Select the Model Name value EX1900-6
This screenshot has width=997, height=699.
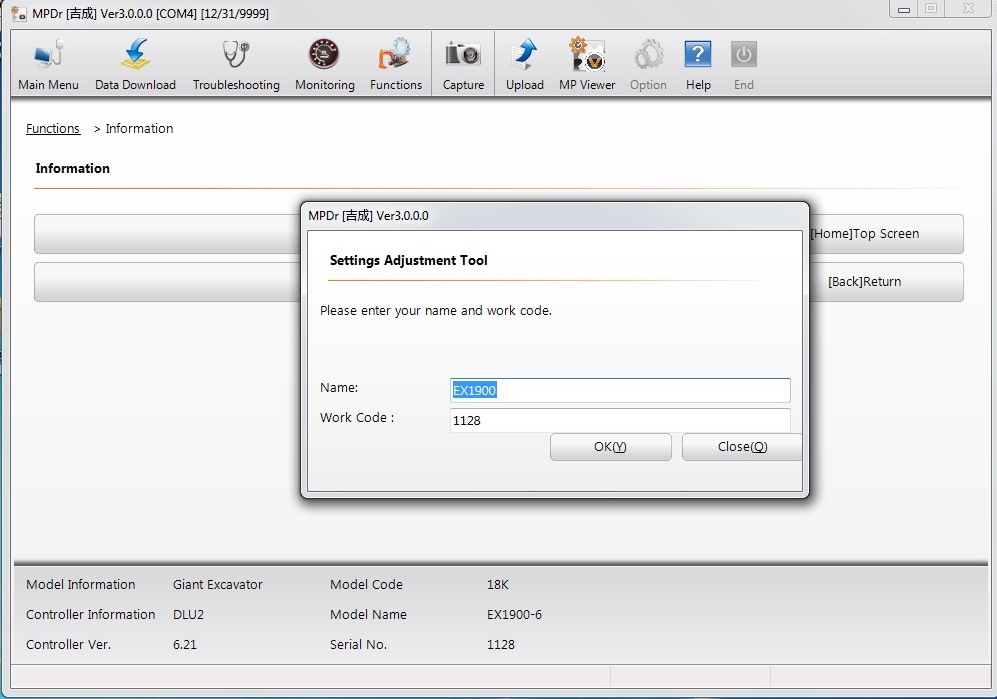pyautogui.click(x=514, y=614)
